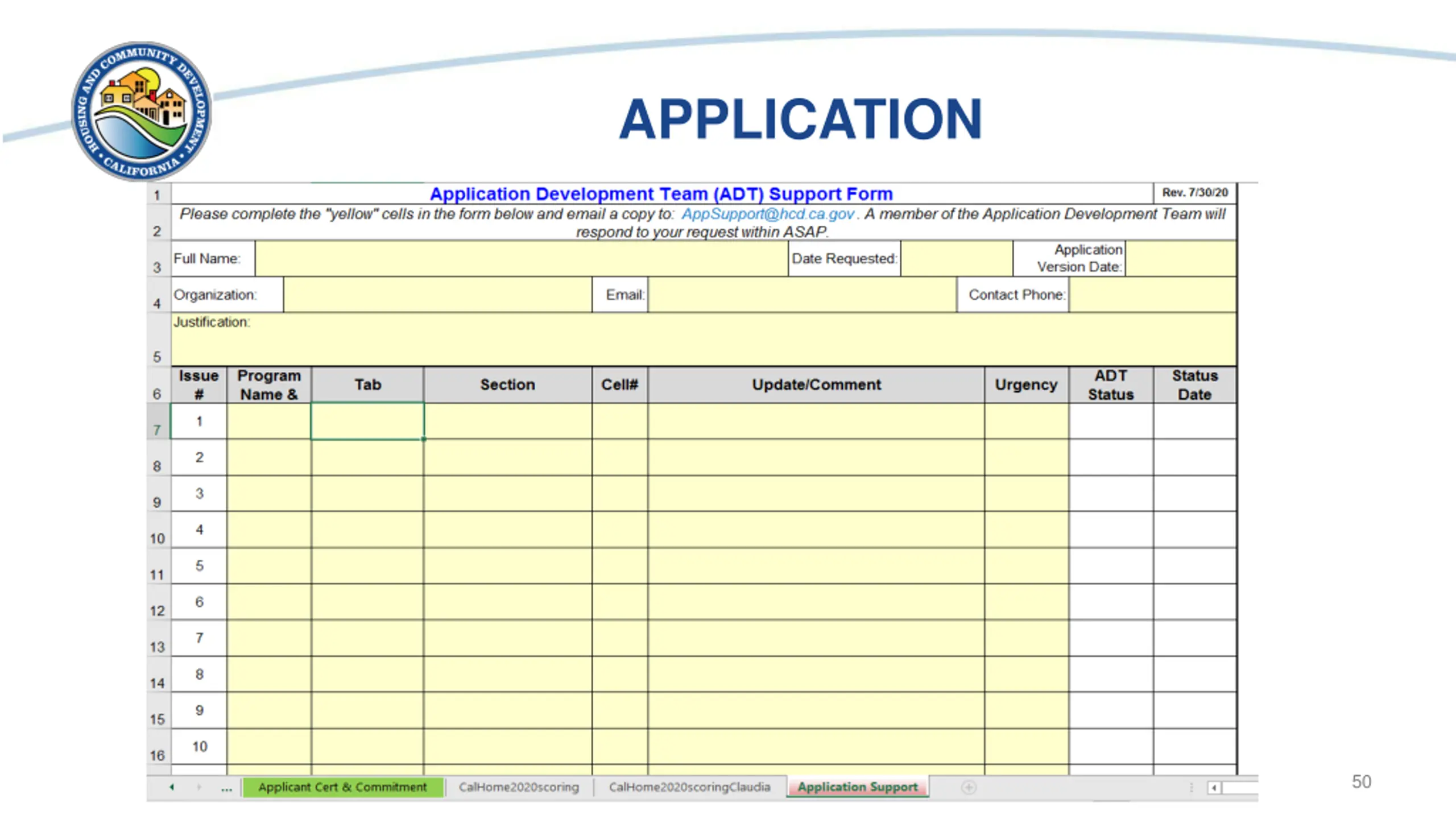Click the Cell# cell for issue 5
The height and width of the screenshot is (819, 1456).
coord(619,566)
